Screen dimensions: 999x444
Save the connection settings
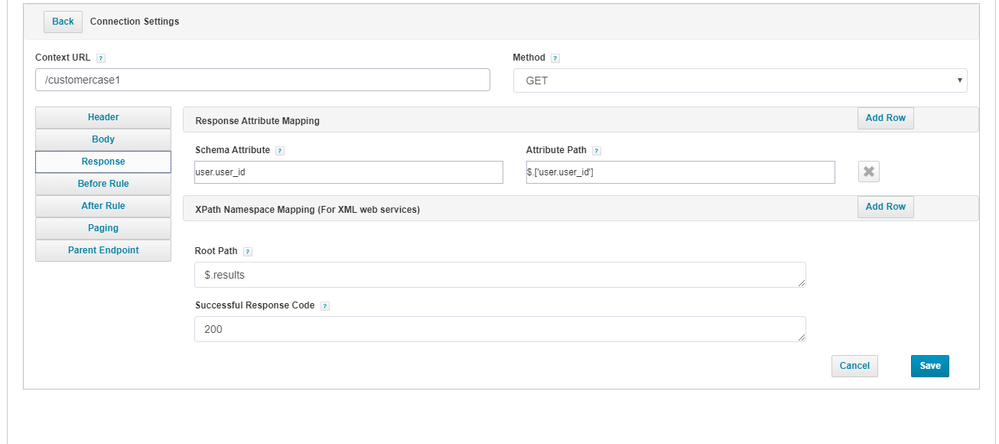point(929,366)
